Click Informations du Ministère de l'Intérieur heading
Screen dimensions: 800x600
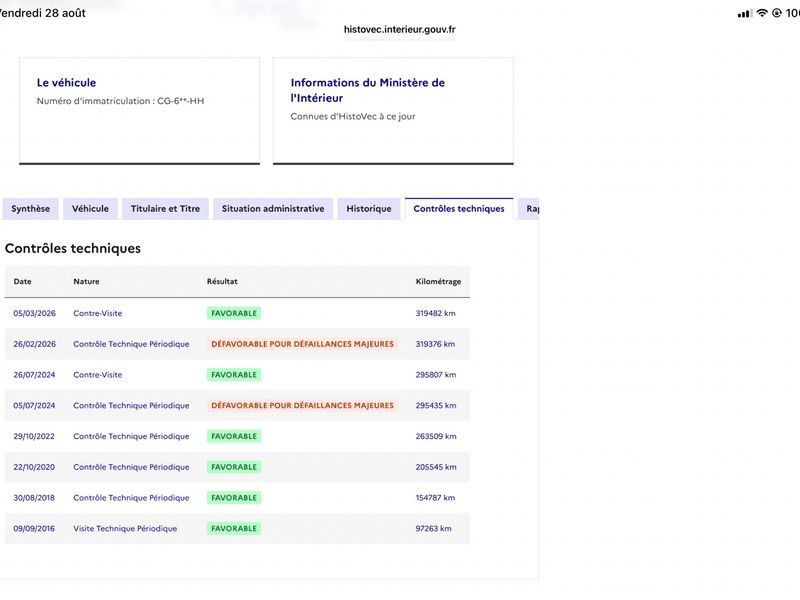click(x=368, y=90)
